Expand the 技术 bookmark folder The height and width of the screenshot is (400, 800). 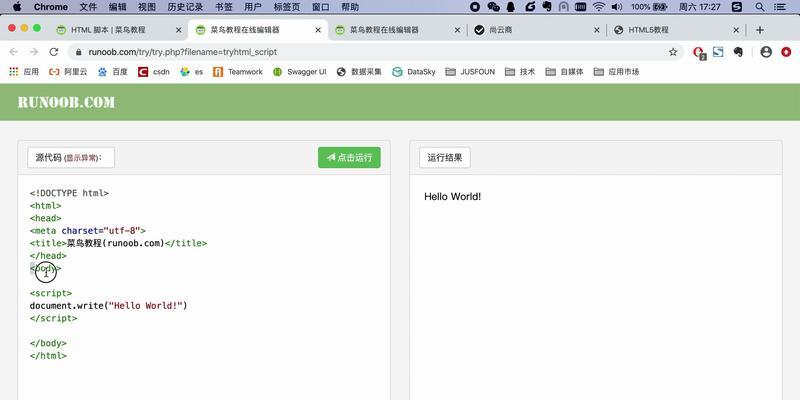click(x=520, y=72)
